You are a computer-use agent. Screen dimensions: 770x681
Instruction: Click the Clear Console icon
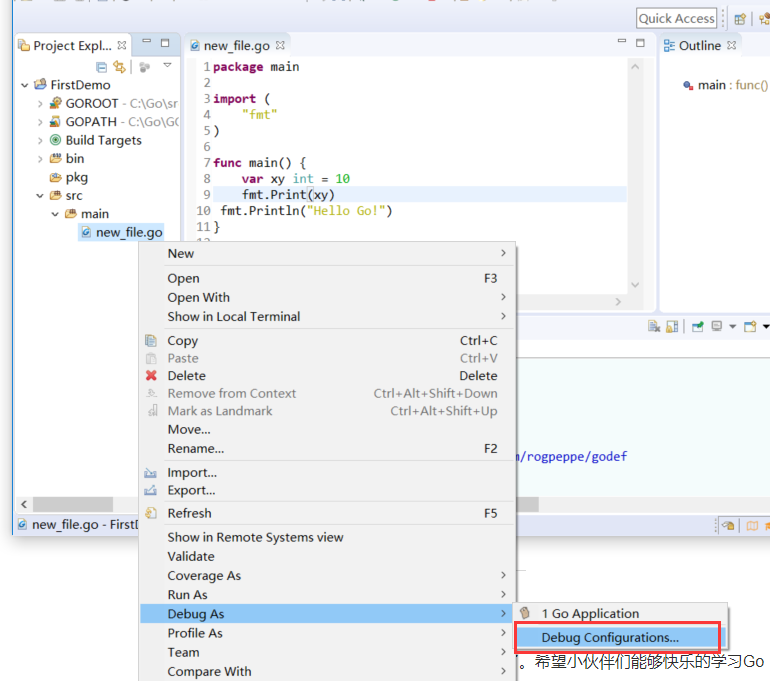654,327
